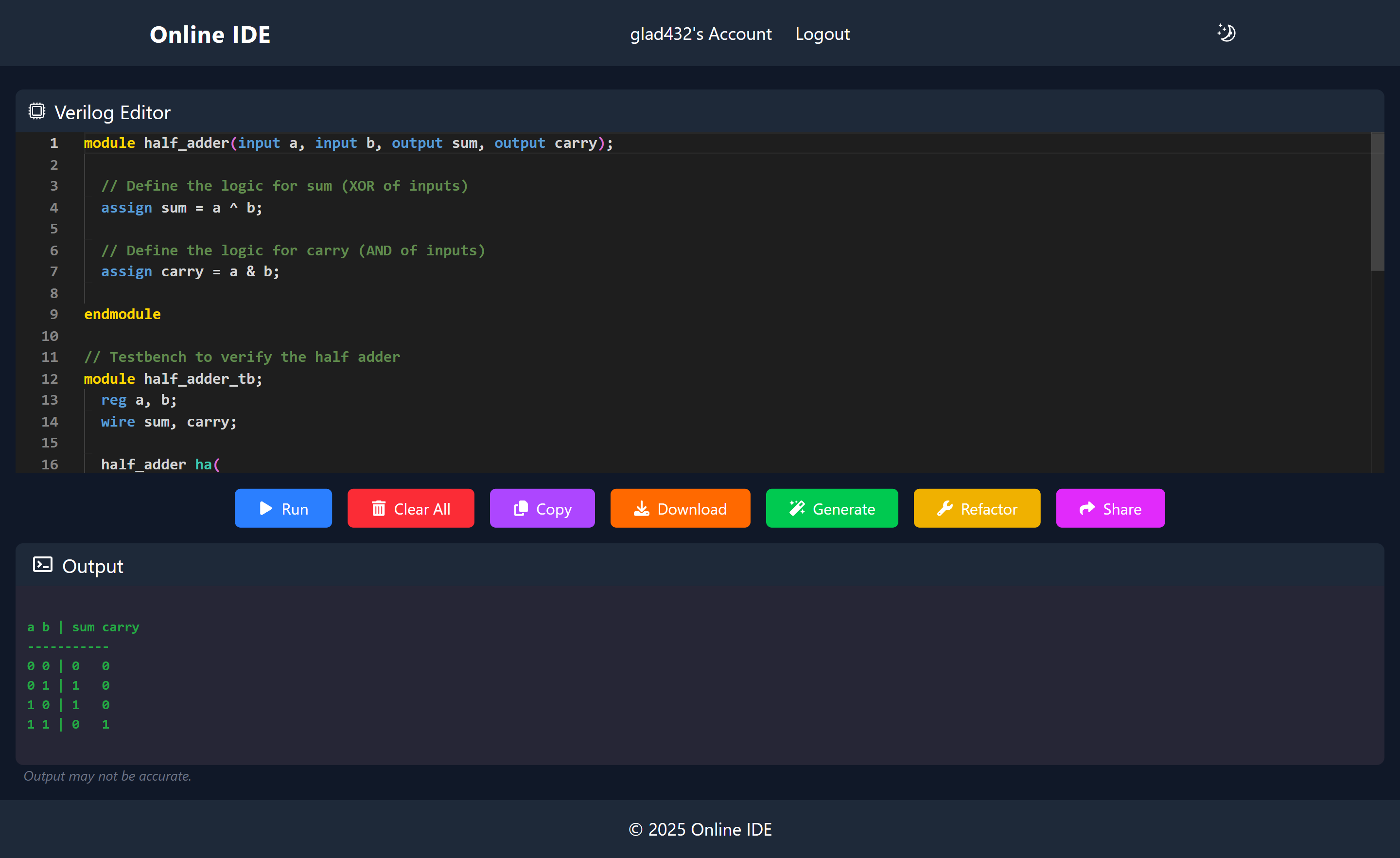Click line number 12 in gutter

[x=50, y=379]
